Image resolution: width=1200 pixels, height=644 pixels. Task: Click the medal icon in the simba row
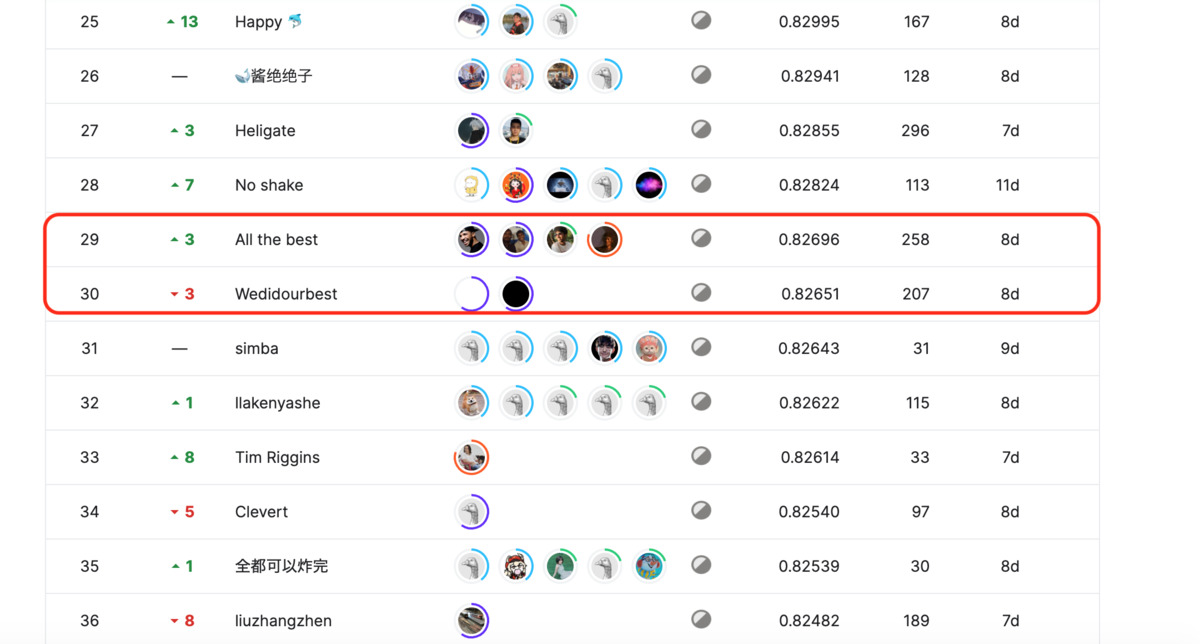(x=701, y=347)
